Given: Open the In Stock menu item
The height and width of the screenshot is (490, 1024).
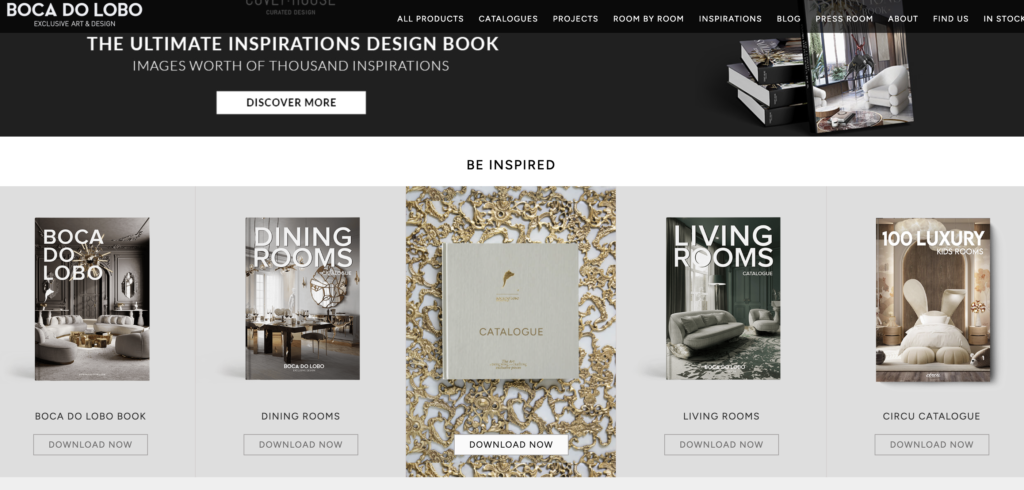Looking at the screenshot, I should [1003, 18].
